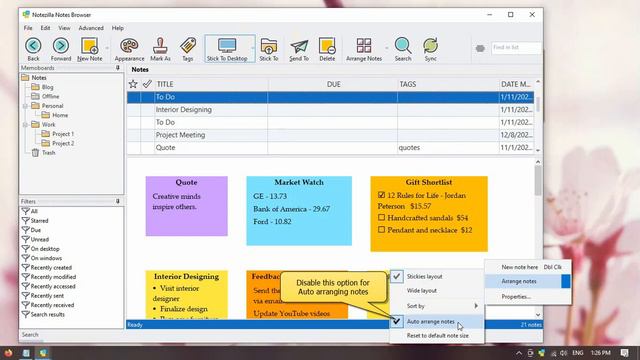640x360 pixels.
Task: Select the On desktop filter
Action: tap(40, 249)
